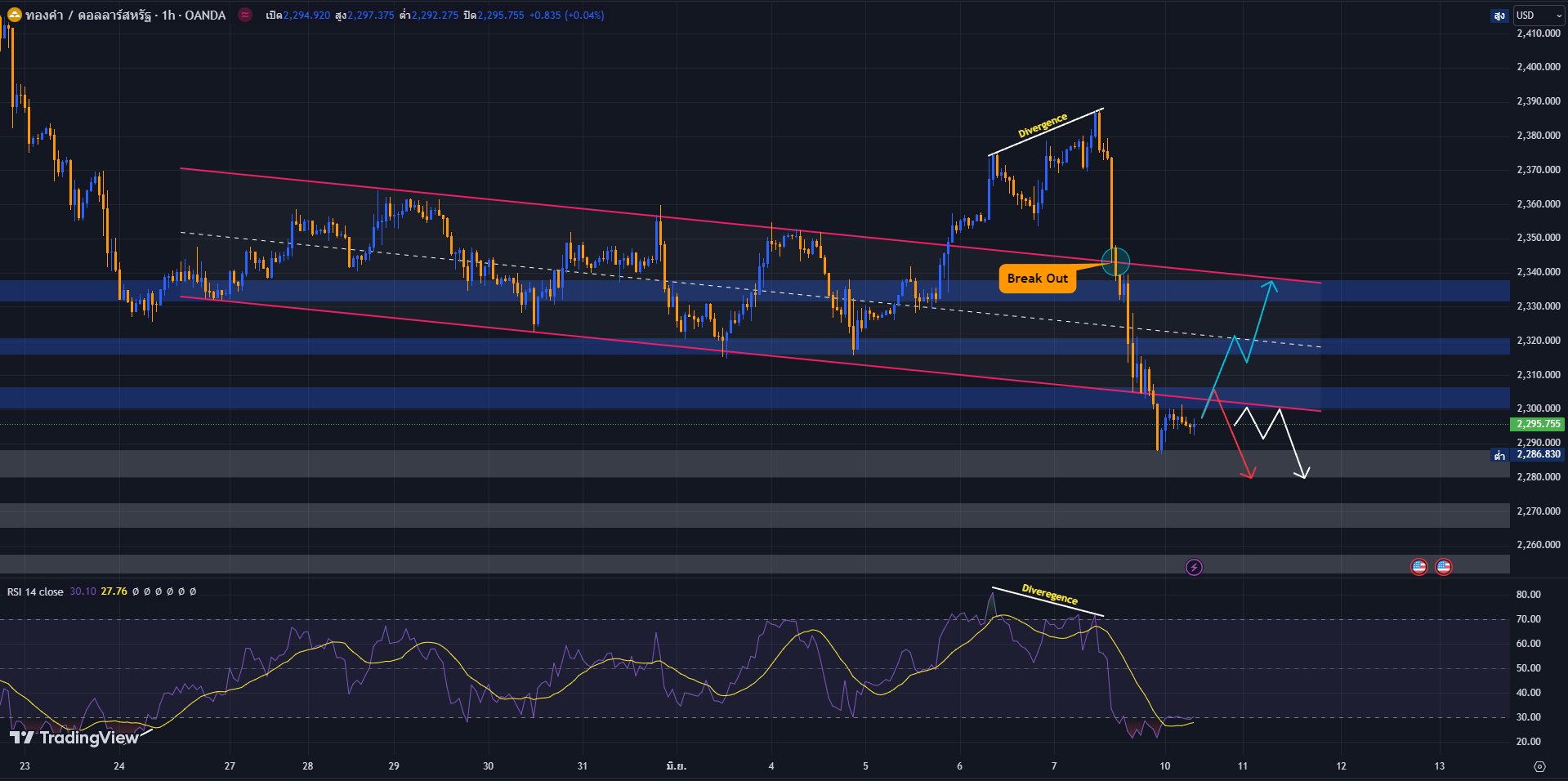Select the teal circle breakout marker

[1115, 261]
